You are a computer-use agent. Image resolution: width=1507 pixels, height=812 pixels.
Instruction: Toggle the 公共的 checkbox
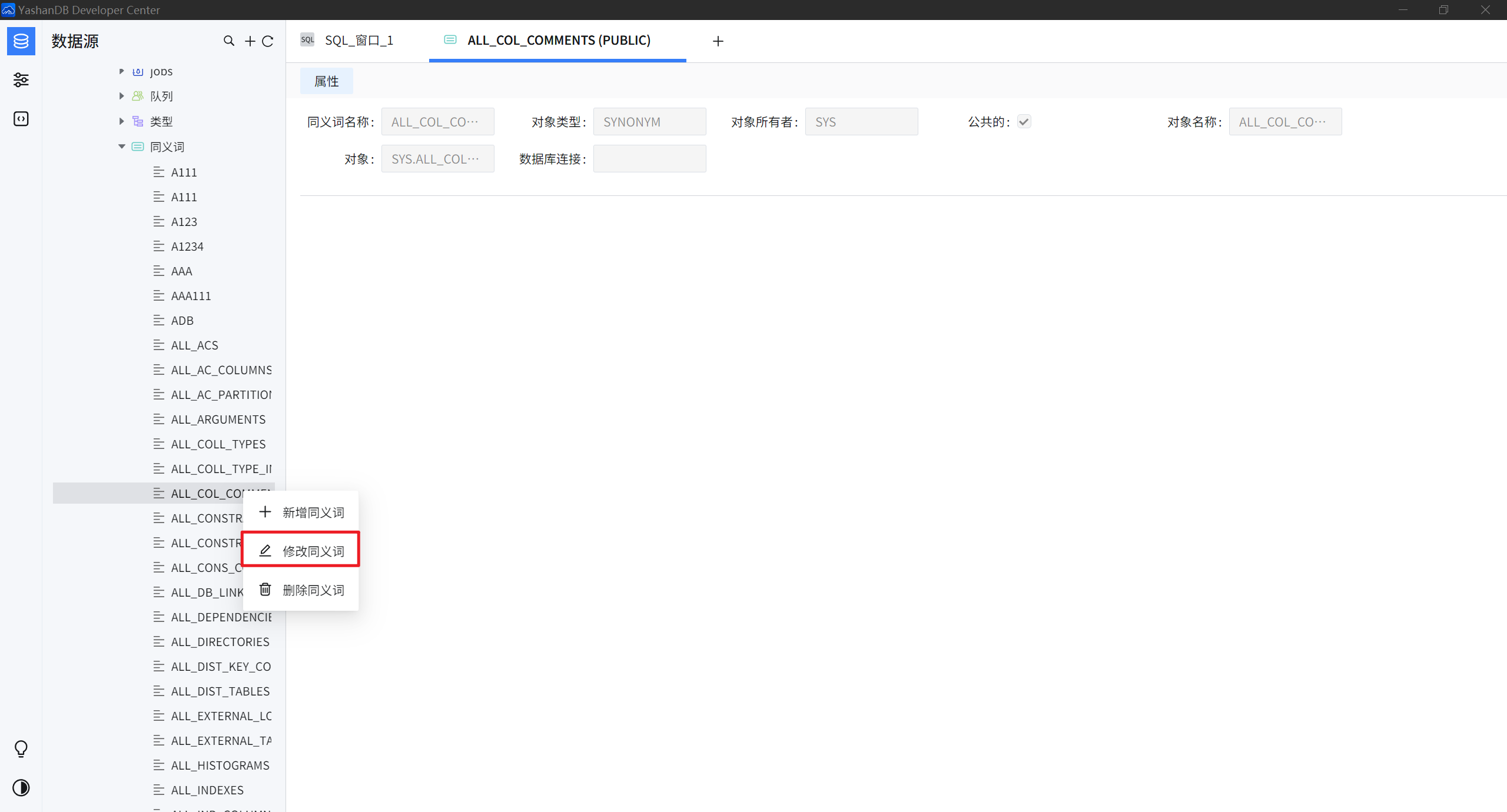[x=1024, y=122]
